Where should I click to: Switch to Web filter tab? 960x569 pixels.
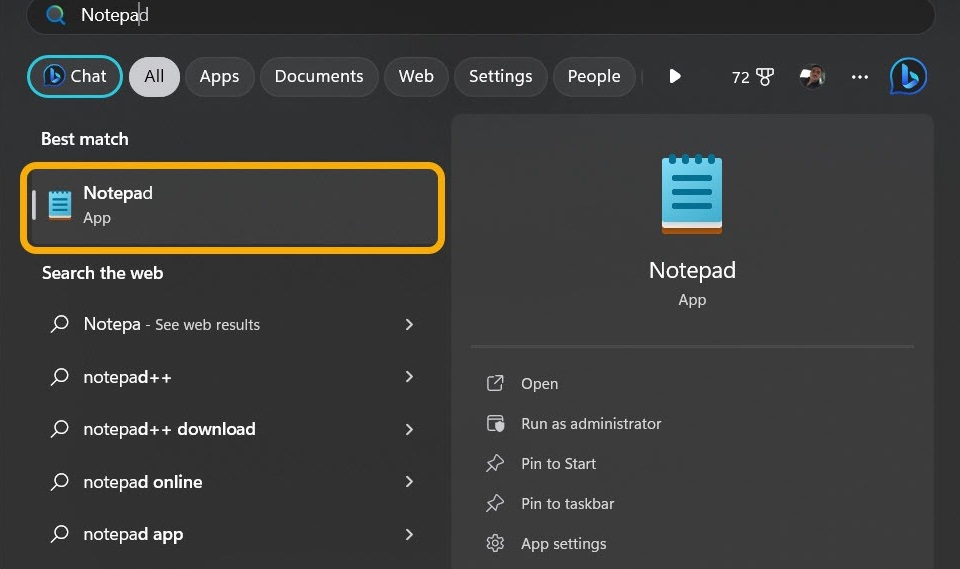pyautogui.click(x=416, y=77)
